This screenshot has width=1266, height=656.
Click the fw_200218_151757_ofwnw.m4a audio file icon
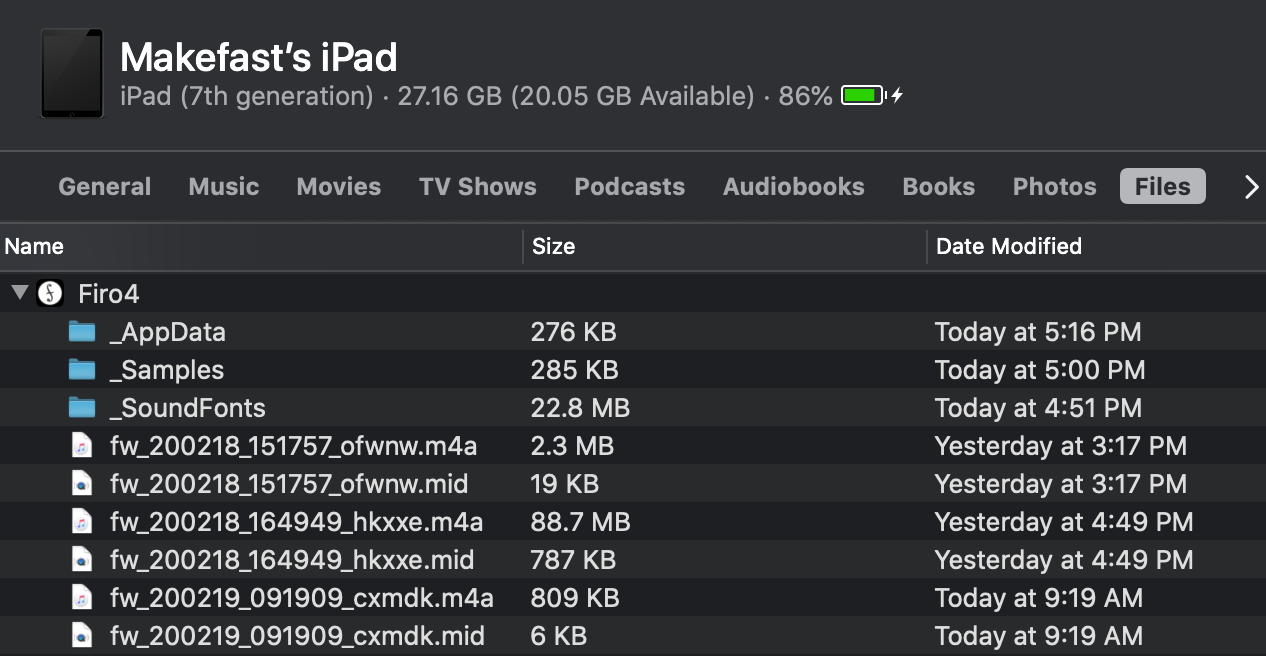pyautogui.click(x=83, y=446)
